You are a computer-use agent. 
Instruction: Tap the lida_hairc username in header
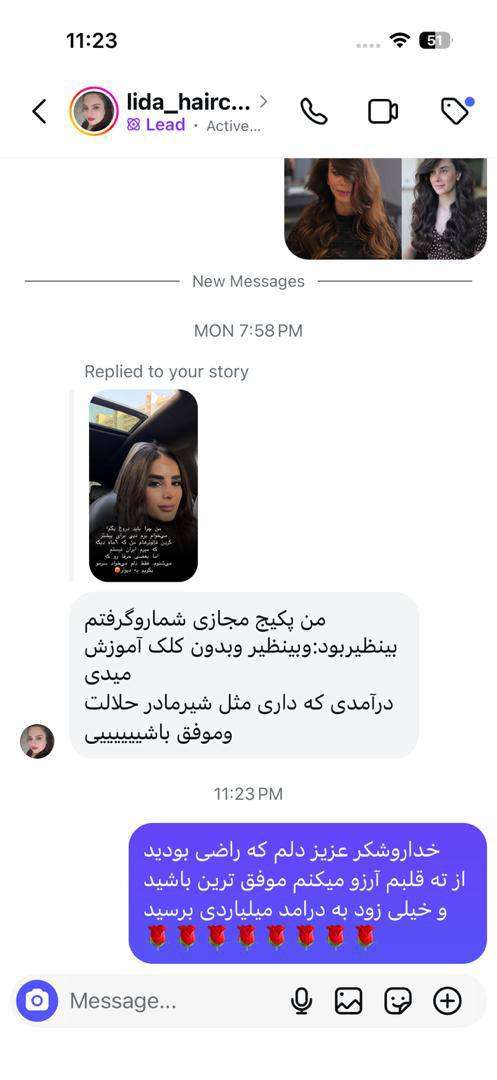tap(188, 102)
